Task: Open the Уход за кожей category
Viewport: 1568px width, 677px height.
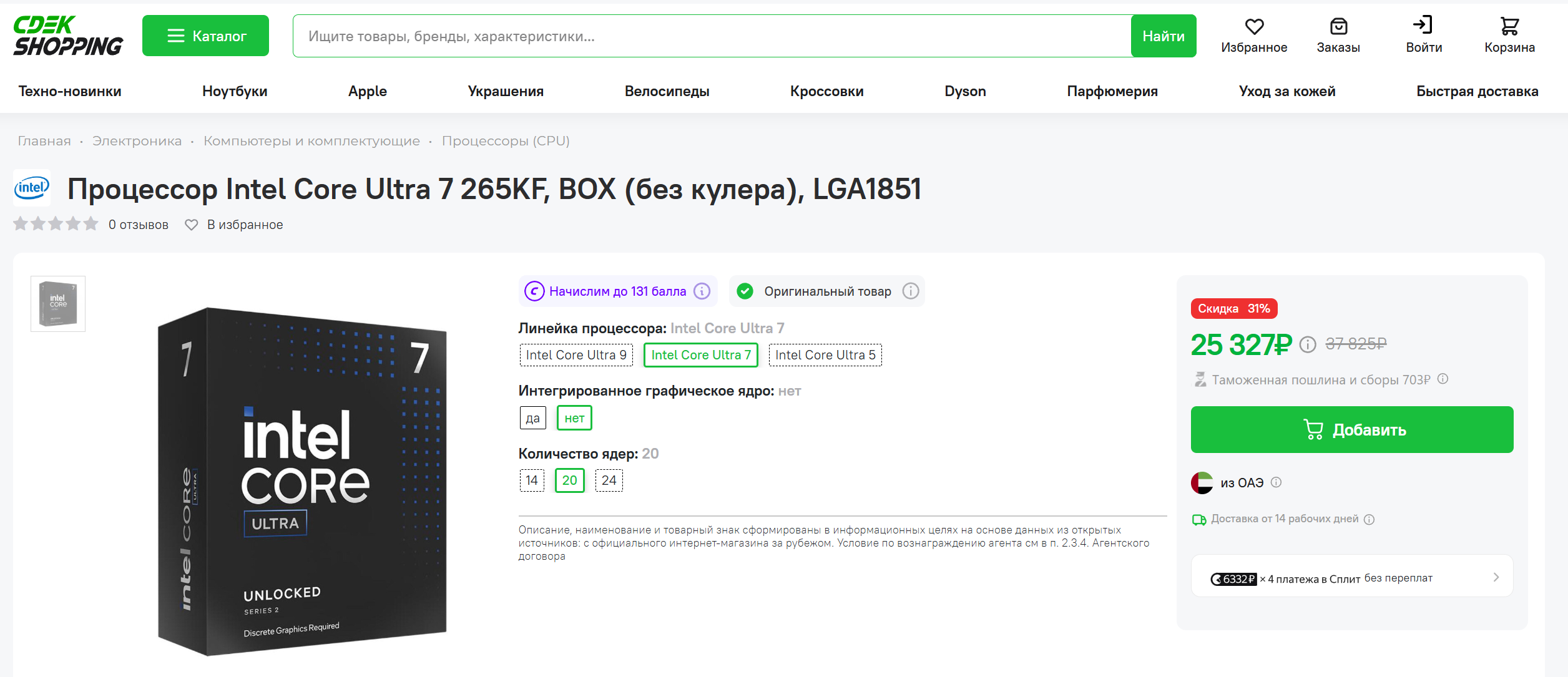Action: [1287, 91]
